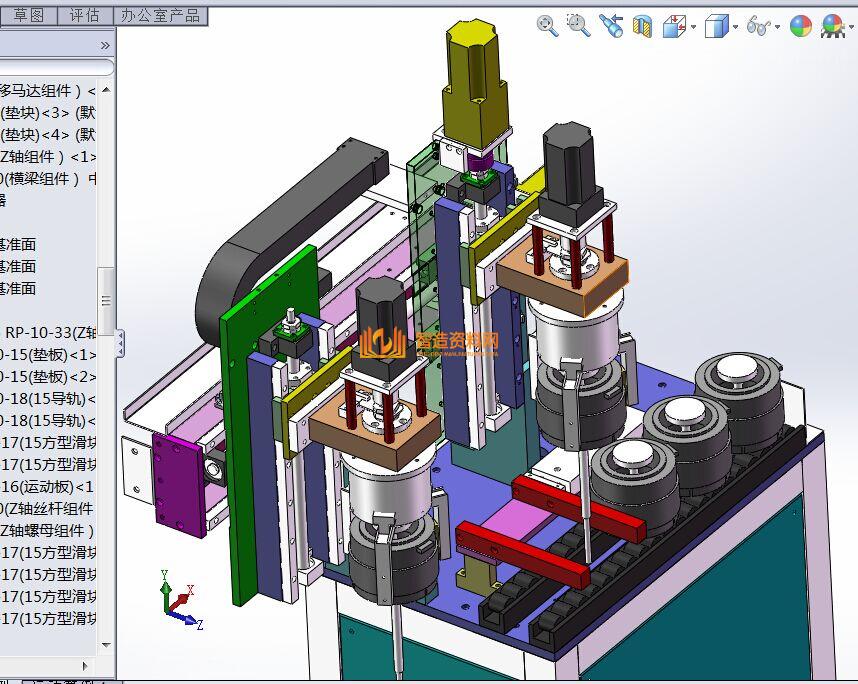Click the Edit Appearance color ball icon

[x=801, y=26]
